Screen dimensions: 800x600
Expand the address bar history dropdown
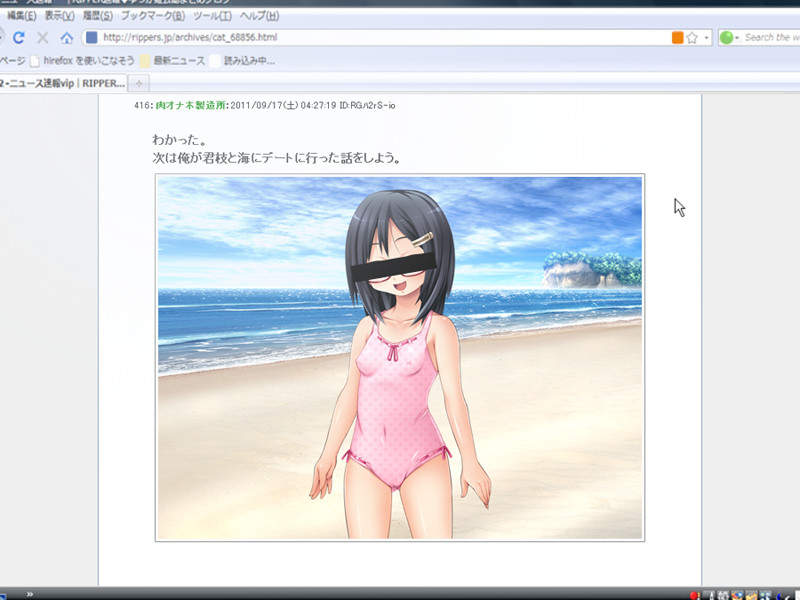tap(706, 38)
